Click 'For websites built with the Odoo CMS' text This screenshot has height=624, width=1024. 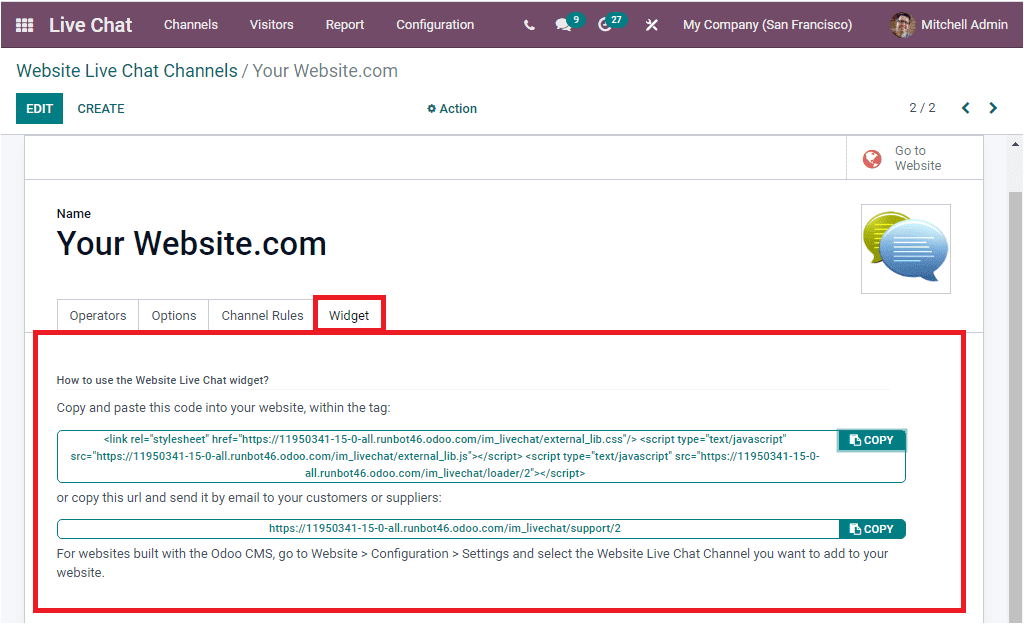(472, 563)
